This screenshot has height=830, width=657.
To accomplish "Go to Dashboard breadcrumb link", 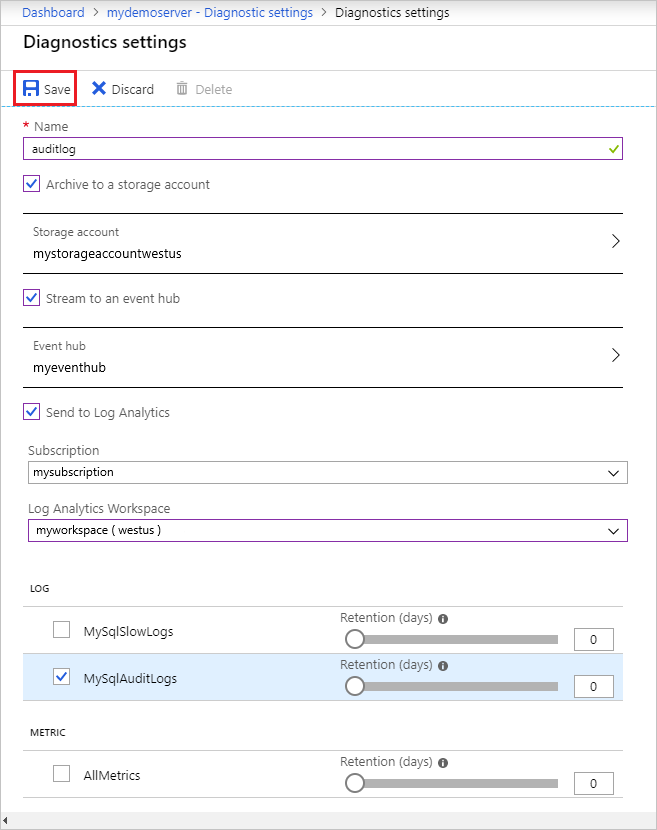I will tap(53, 12).
